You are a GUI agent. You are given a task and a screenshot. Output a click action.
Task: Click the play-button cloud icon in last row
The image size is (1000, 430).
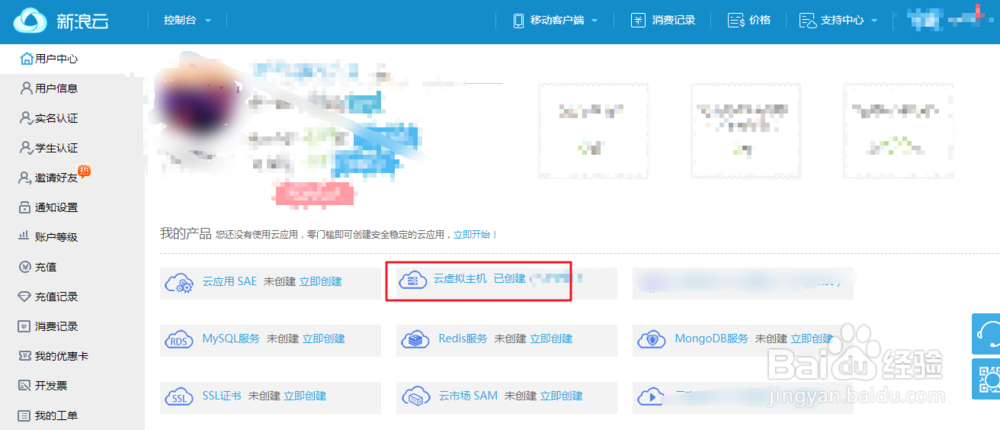[x=652, y=396]
